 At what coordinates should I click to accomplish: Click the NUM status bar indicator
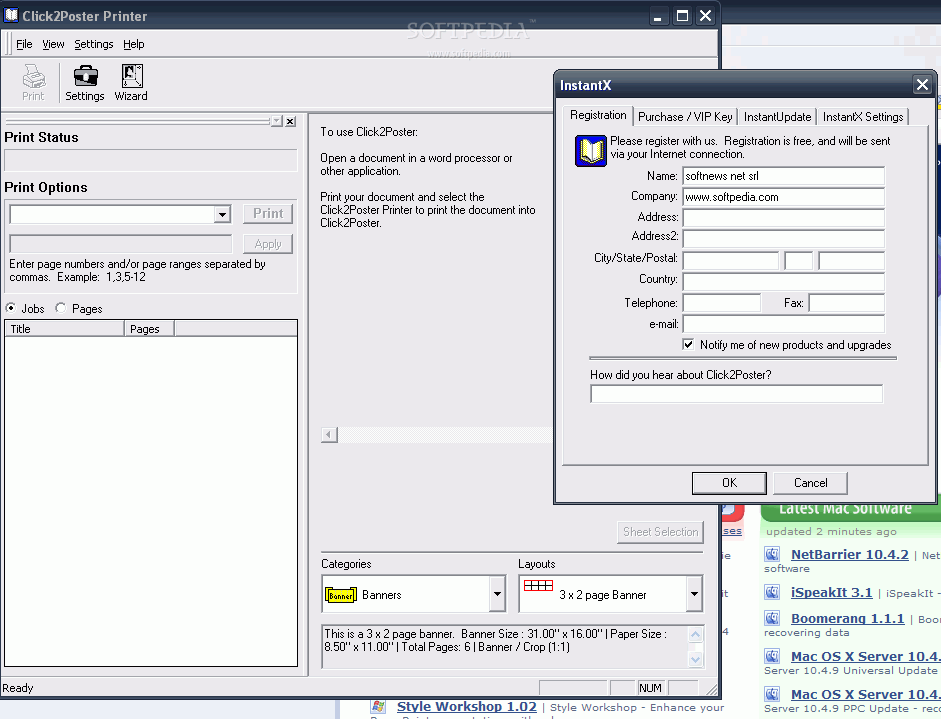tap(651, 687)
